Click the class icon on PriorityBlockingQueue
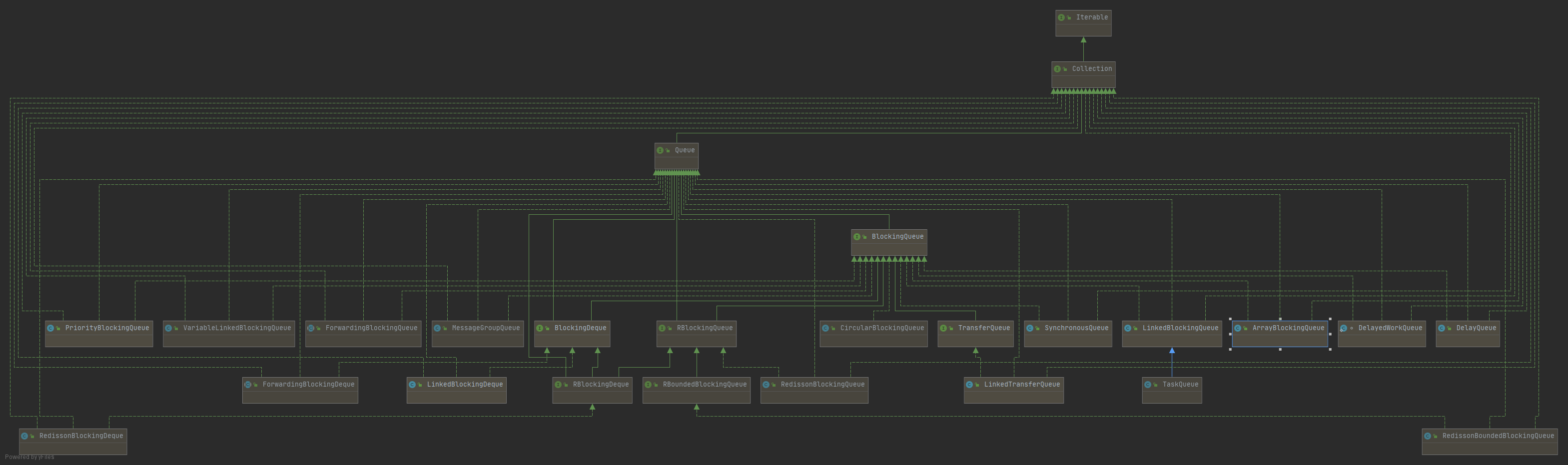 50,328
